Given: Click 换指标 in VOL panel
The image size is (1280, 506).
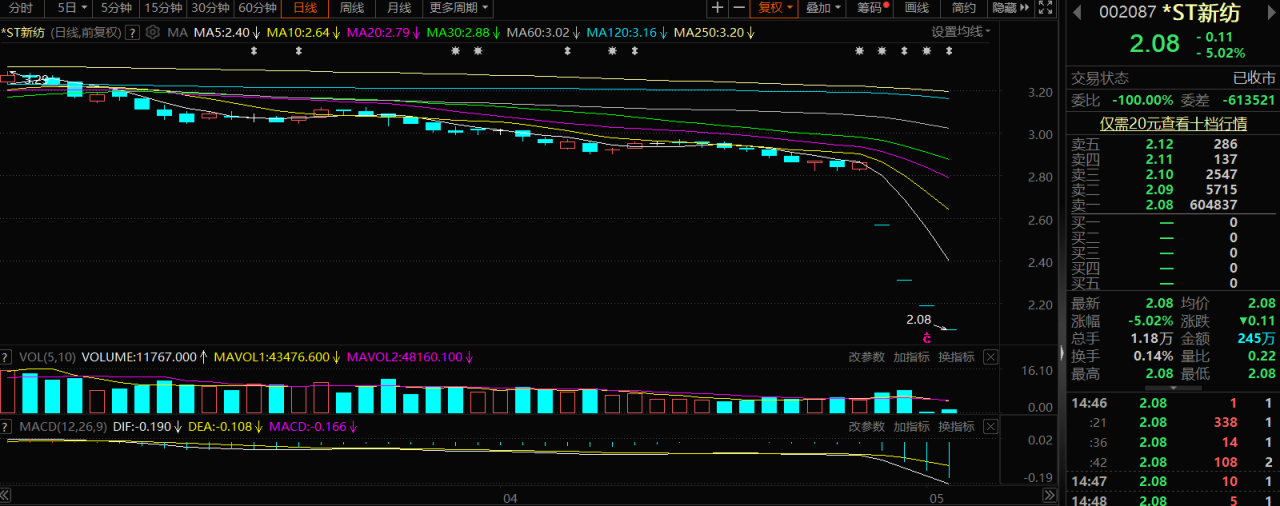Looking at the screenshot, I should point(956,357).
